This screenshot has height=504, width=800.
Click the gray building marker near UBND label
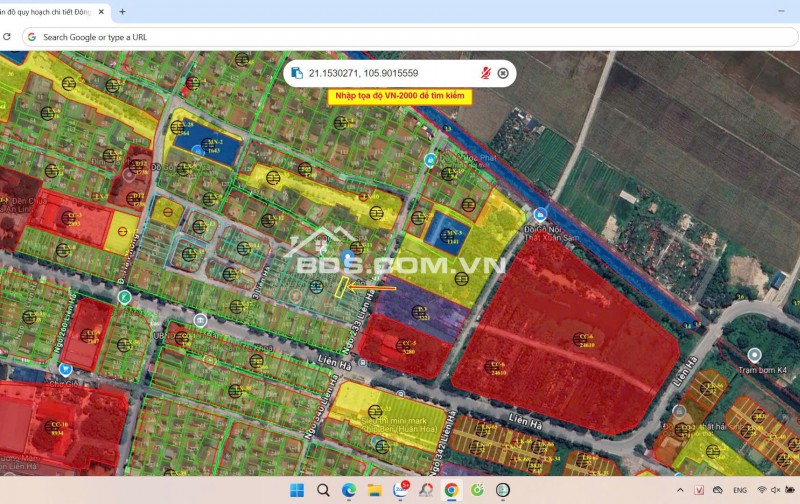coord(200,320)
